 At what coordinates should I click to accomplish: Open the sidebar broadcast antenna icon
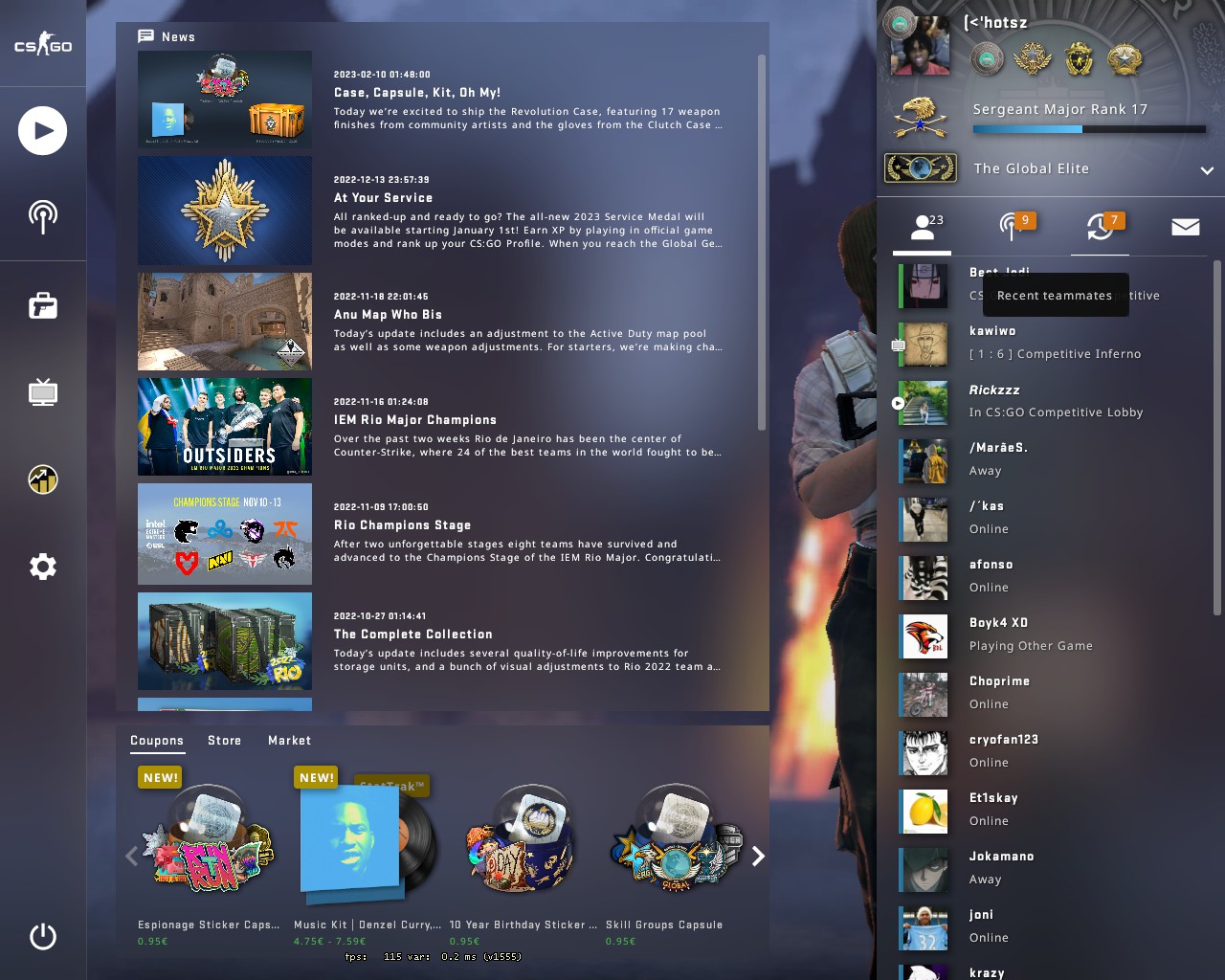point(42,216)
